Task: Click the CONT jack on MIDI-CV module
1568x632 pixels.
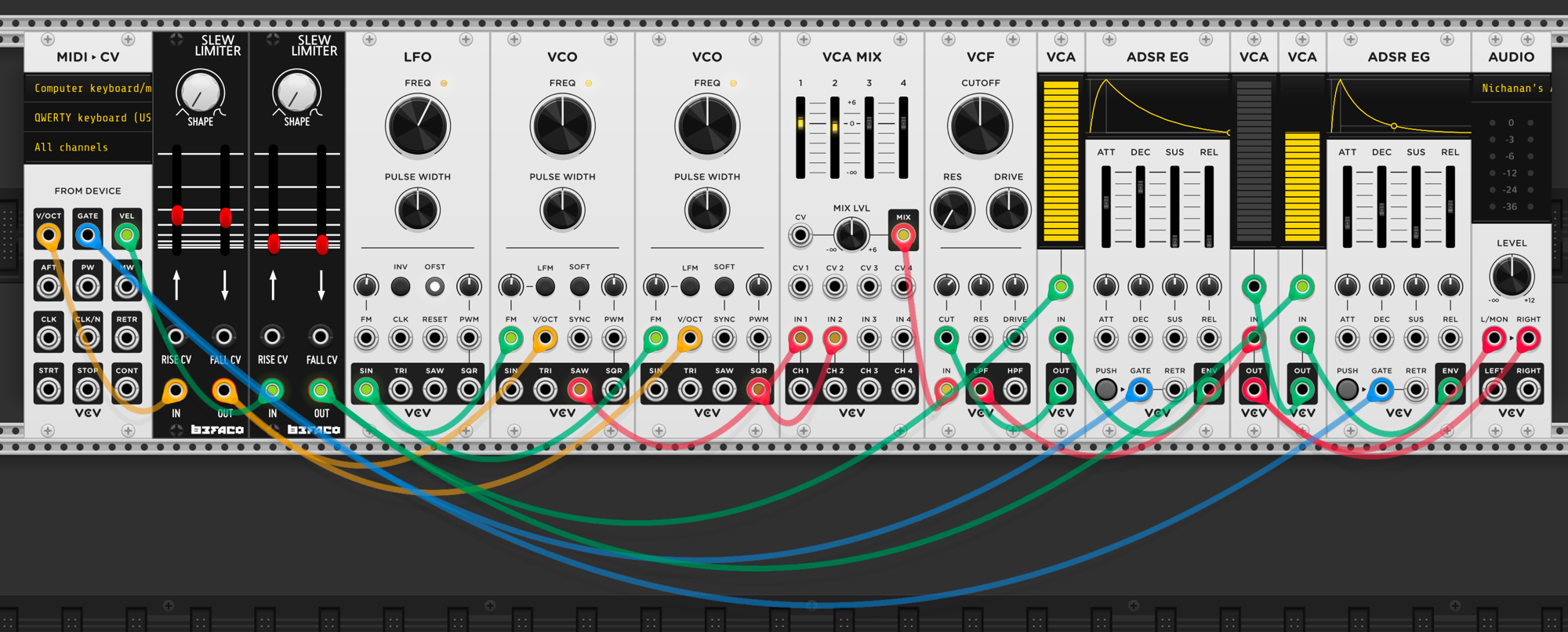Action: coord(126,389)
